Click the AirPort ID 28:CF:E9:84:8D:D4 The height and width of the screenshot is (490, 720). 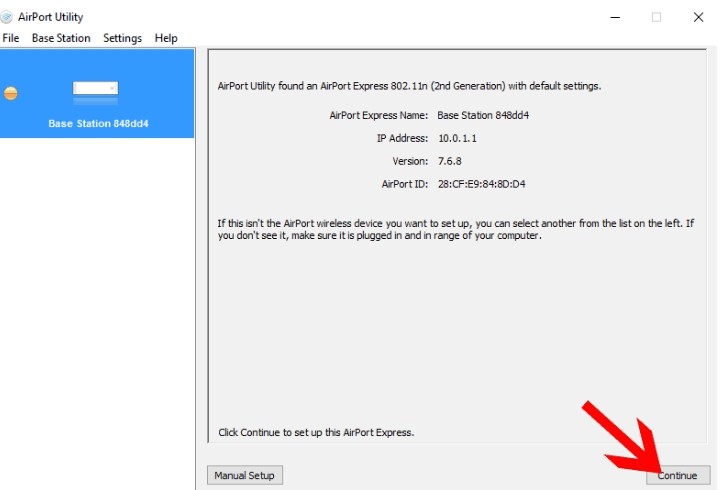pos(481,184)
